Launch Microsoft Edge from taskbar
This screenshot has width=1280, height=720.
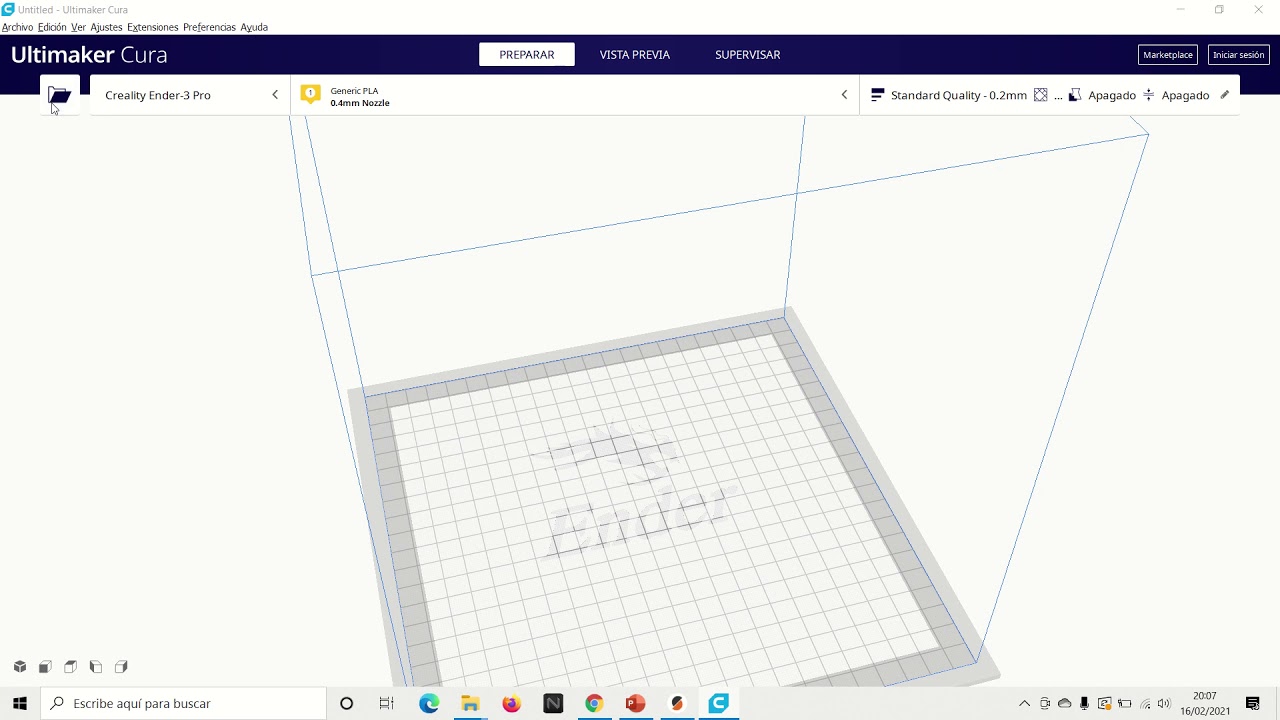point(429,704)
